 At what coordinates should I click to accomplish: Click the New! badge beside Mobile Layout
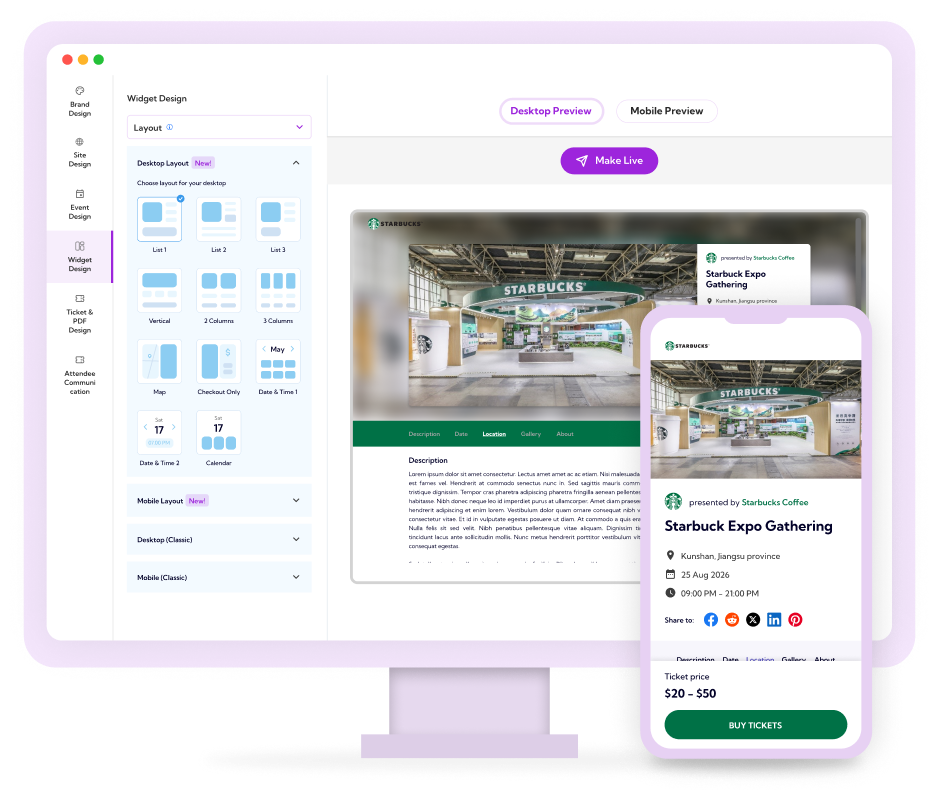(x=197, y=500)
